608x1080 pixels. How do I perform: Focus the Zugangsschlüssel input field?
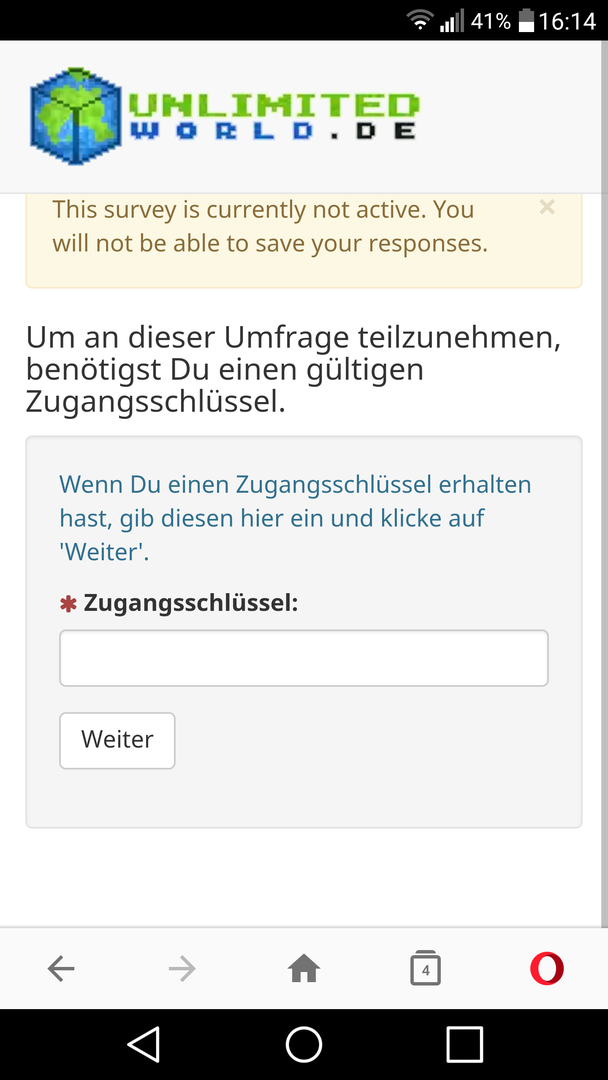coord(304,658)
